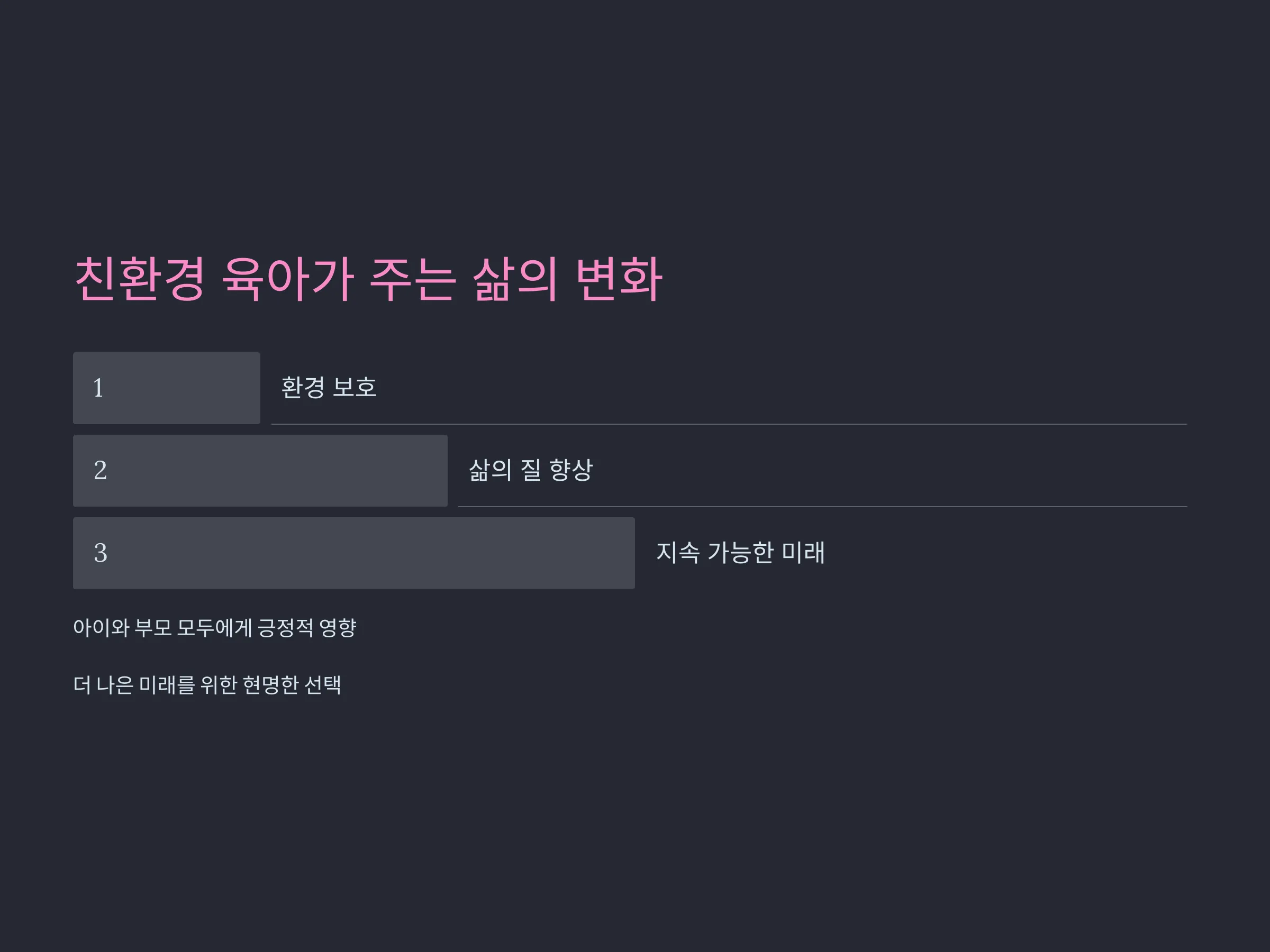This screenshot has width=1270, height=952.
Task: Select the sentence 더 나은 미래를 위한 현명한 선택
Action: pyautogui.click(x=207, y=684)
